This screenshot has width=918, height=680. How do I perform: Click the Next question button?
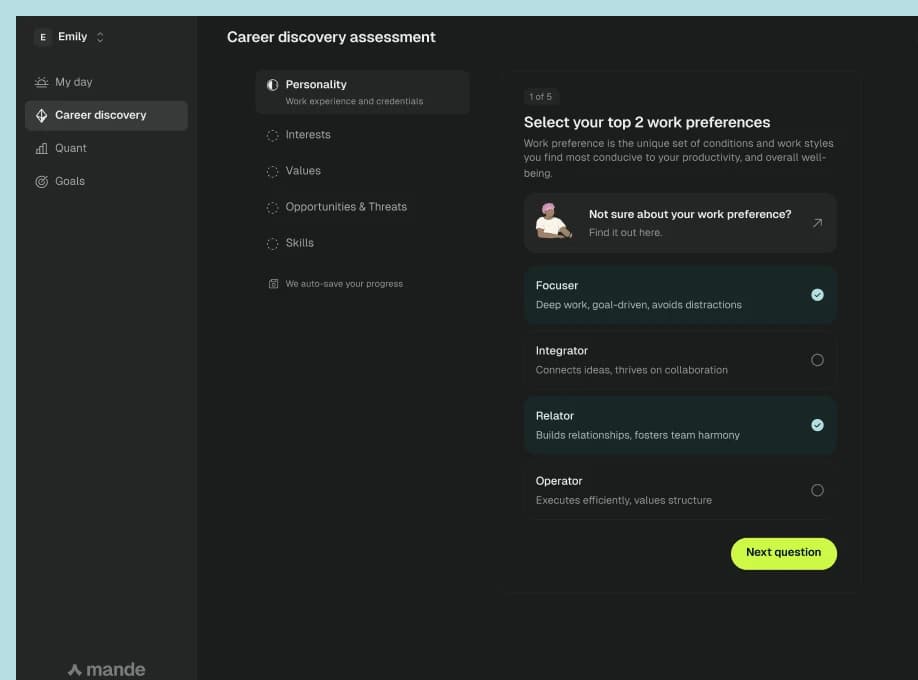783,553
